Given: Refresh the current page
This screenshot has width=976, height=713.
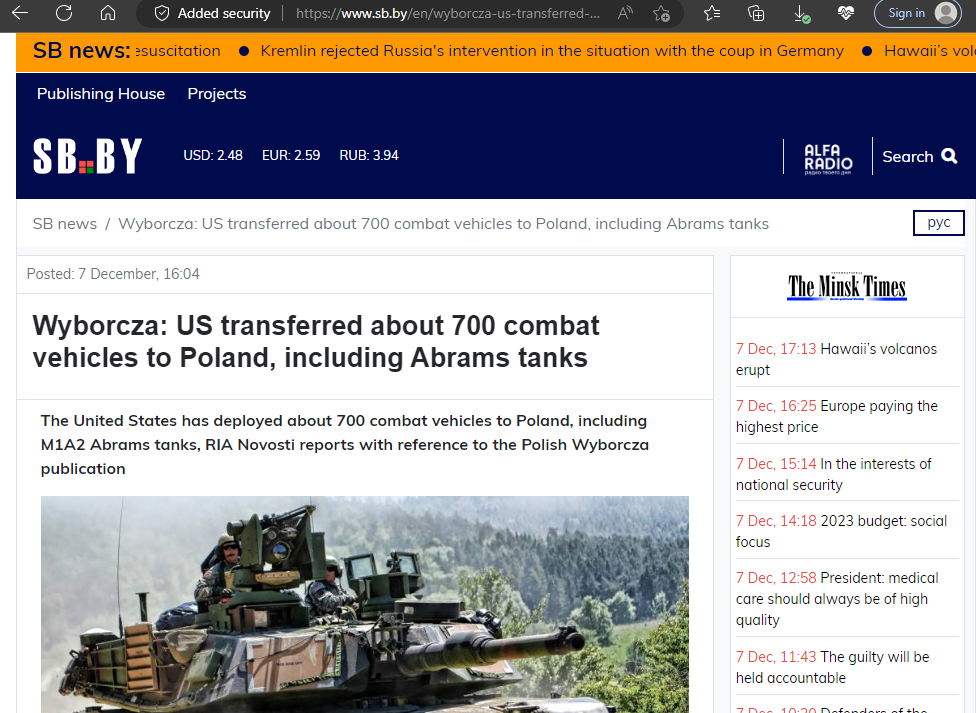Looking at the screenshot, I should click(x=64, y=13).
